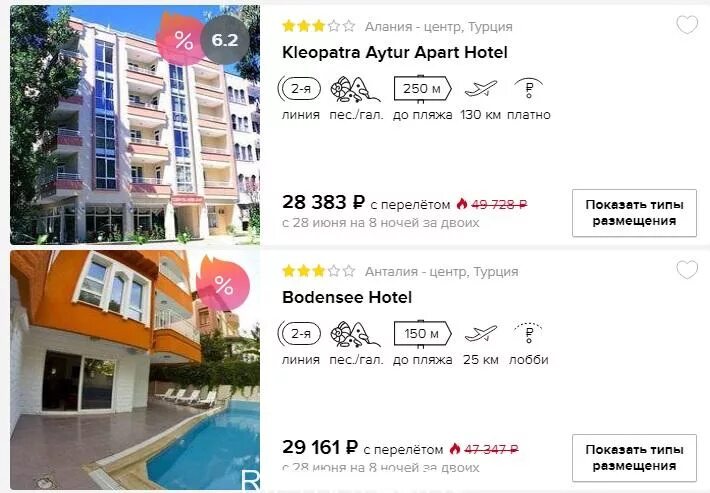
Task: Click the Kleopatra Aytur 2-я линия icon
Action: coord(300,89)
